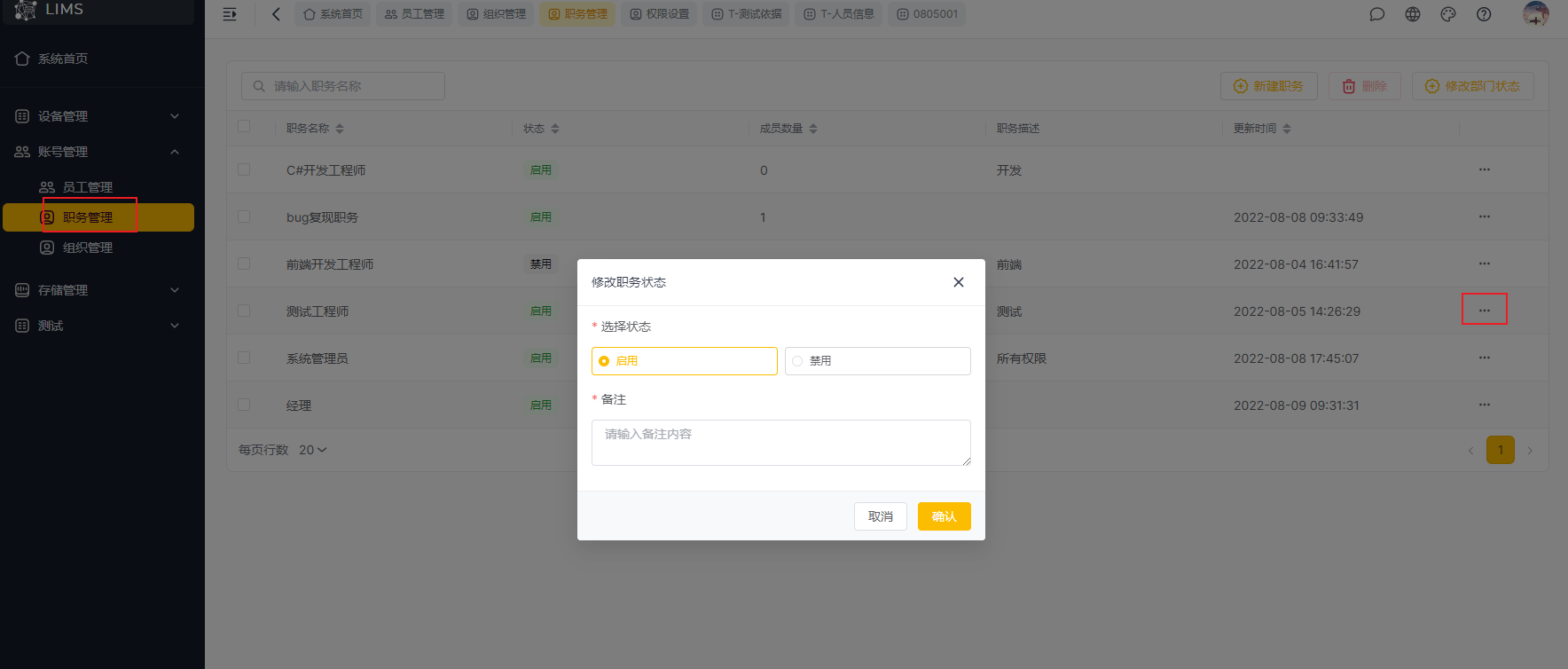
Task: Switch to the T-人员信息 tab
Action: click(x=838, y=14)
